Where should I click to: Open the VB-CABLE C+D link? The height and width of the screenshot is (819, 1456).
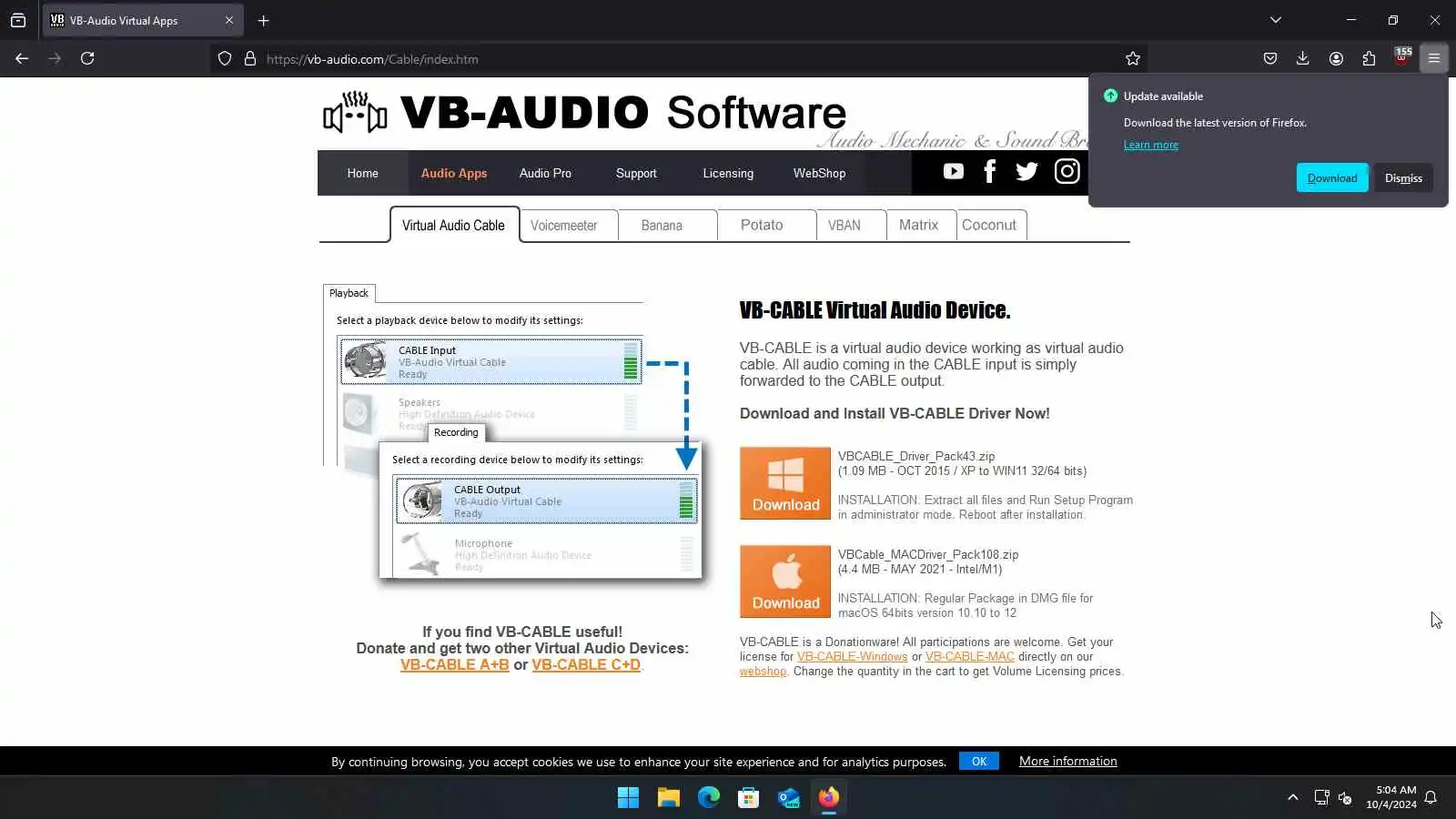(586, 664)
